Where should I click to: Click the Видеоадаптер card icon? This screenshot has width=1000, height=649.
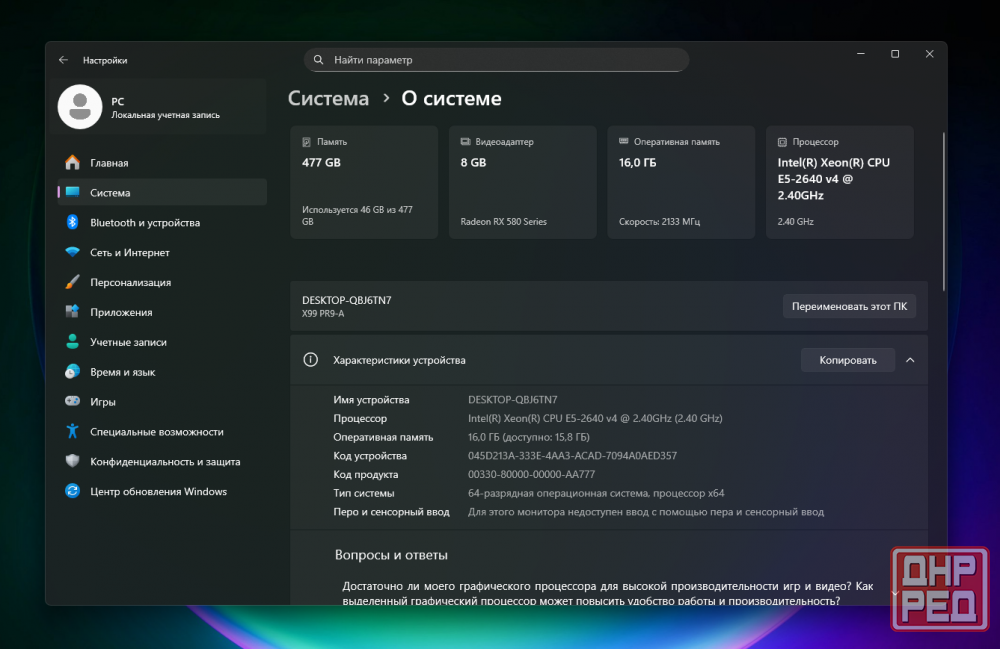(466, 142)
